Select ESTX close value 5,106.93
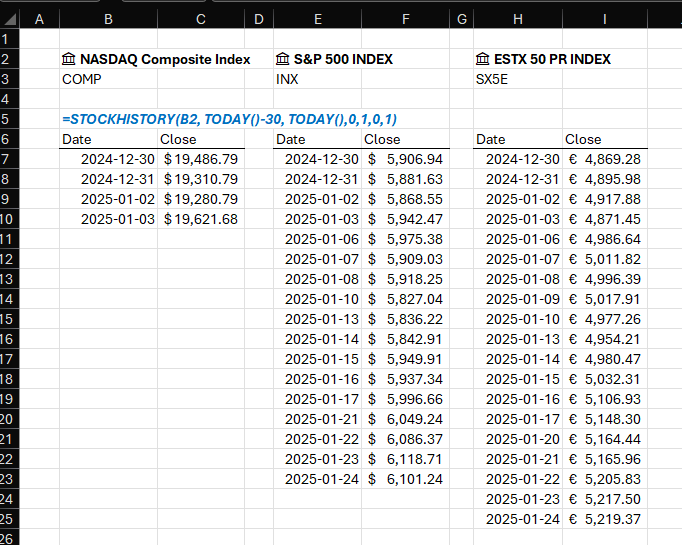682x545 pixels. coord(605,399)
